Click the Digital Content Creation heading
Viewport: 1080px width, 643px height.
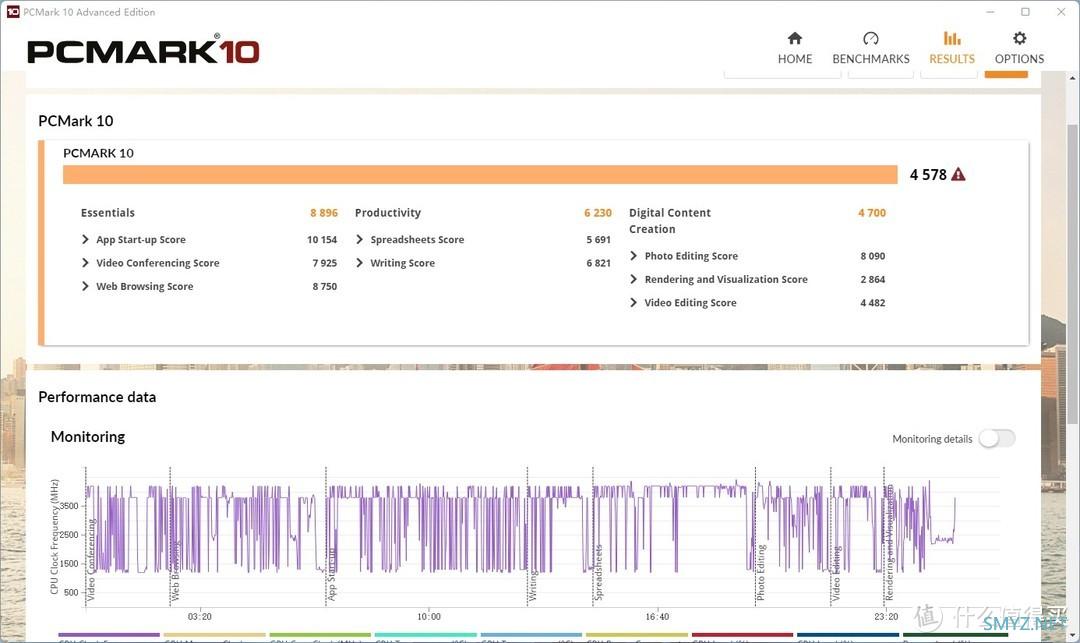(x=669, y=221)
